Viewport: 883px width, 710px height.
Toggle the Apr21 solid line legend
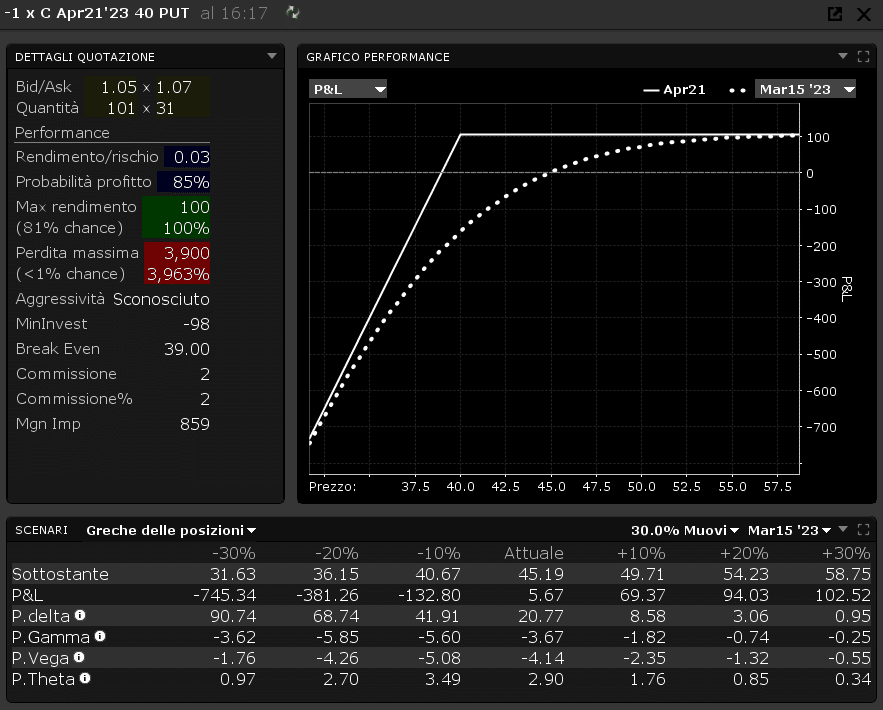tap(674, 90)
